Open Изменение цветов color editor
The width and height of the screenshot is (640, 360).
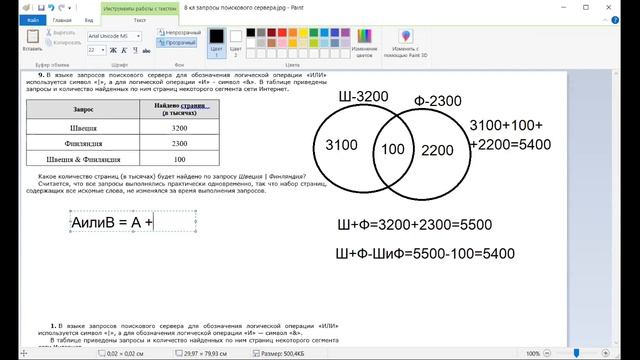click(364, 43)
